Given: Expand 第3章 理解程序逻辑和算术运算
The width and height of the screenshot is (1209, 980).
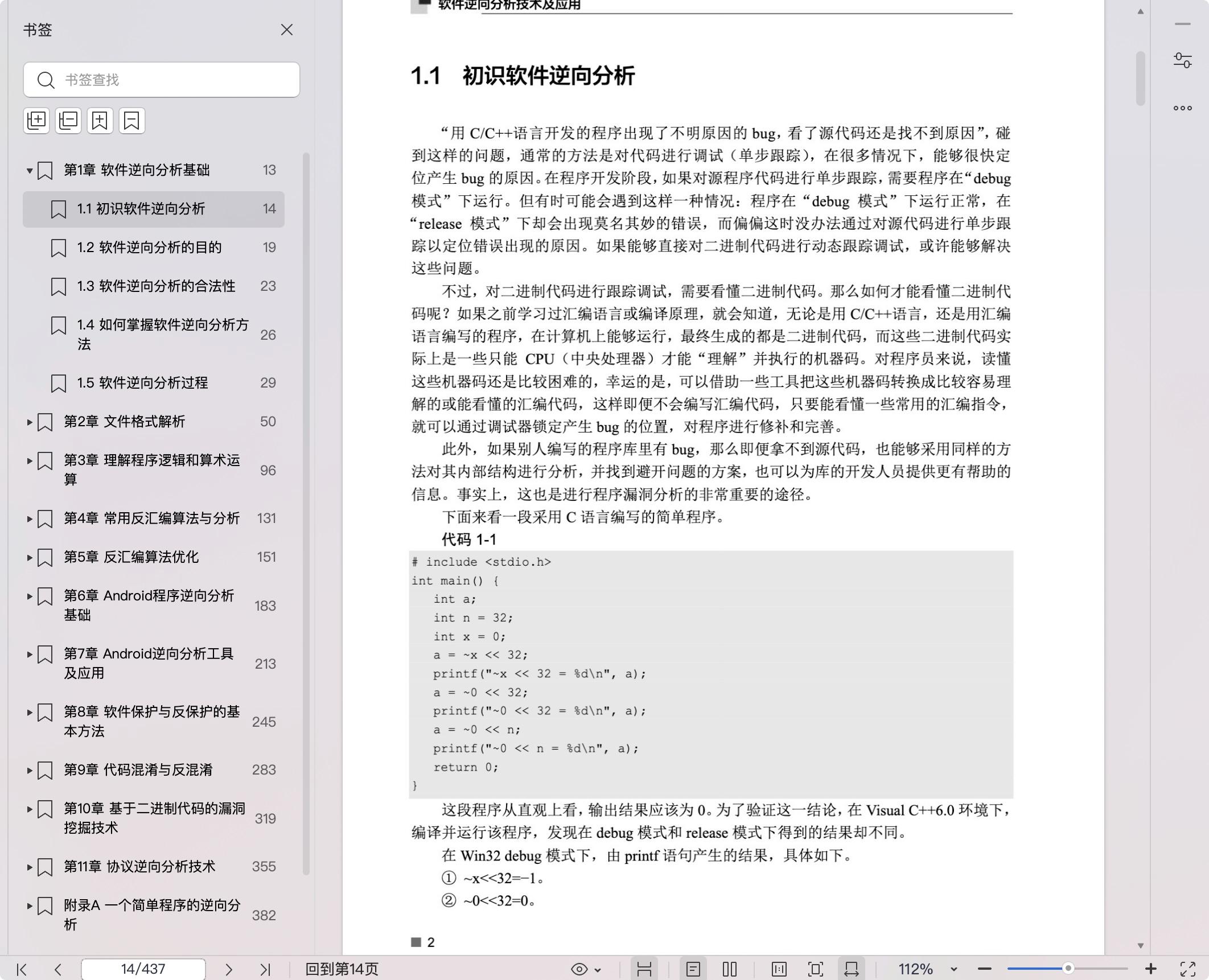Looking at the screenshot, I should tap(29, 460).
